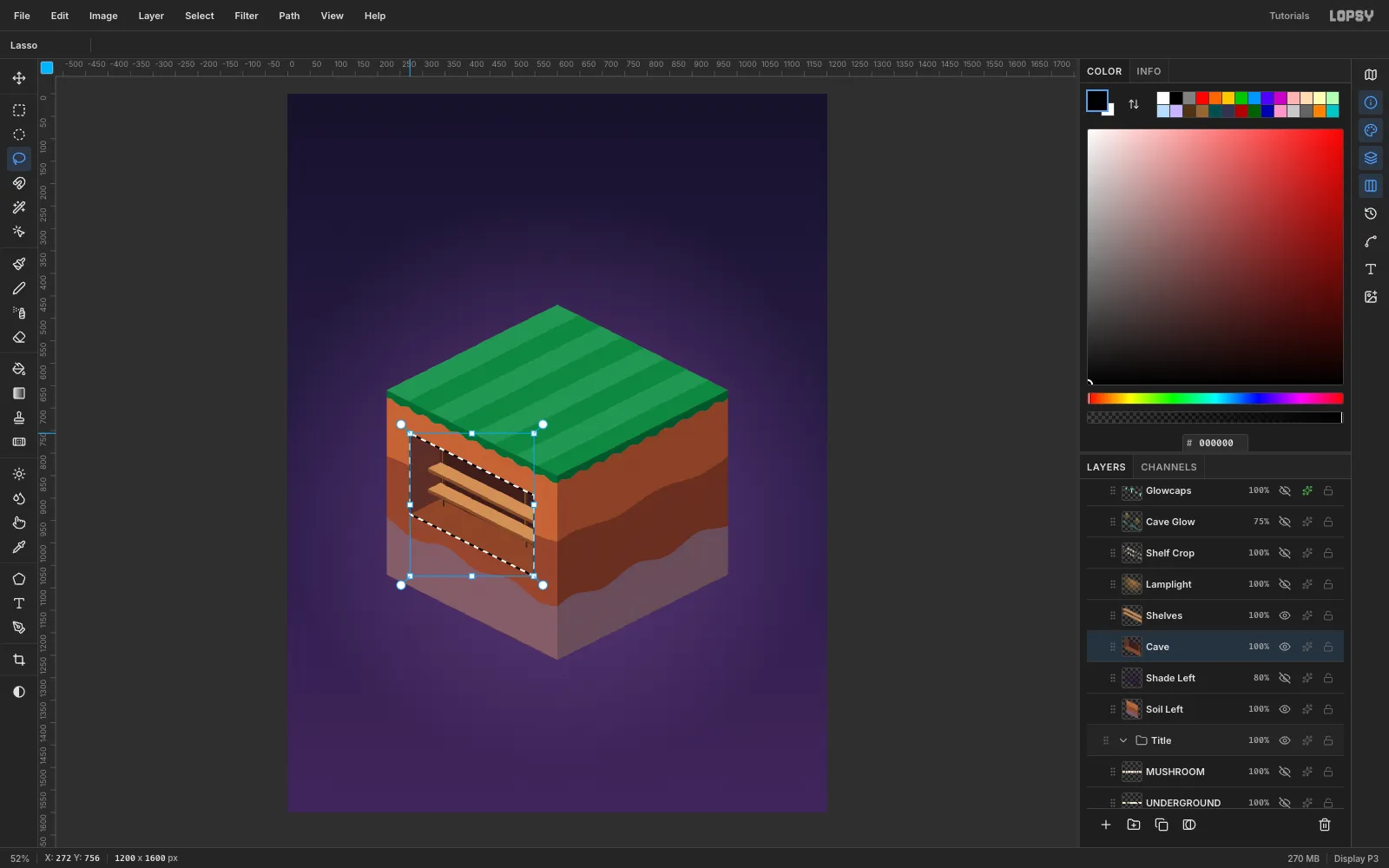Image resolution: width=1389 pixels, height=868 pixels.
Task: Select the Smudge finger tool
Action: (x=19, y=523)
